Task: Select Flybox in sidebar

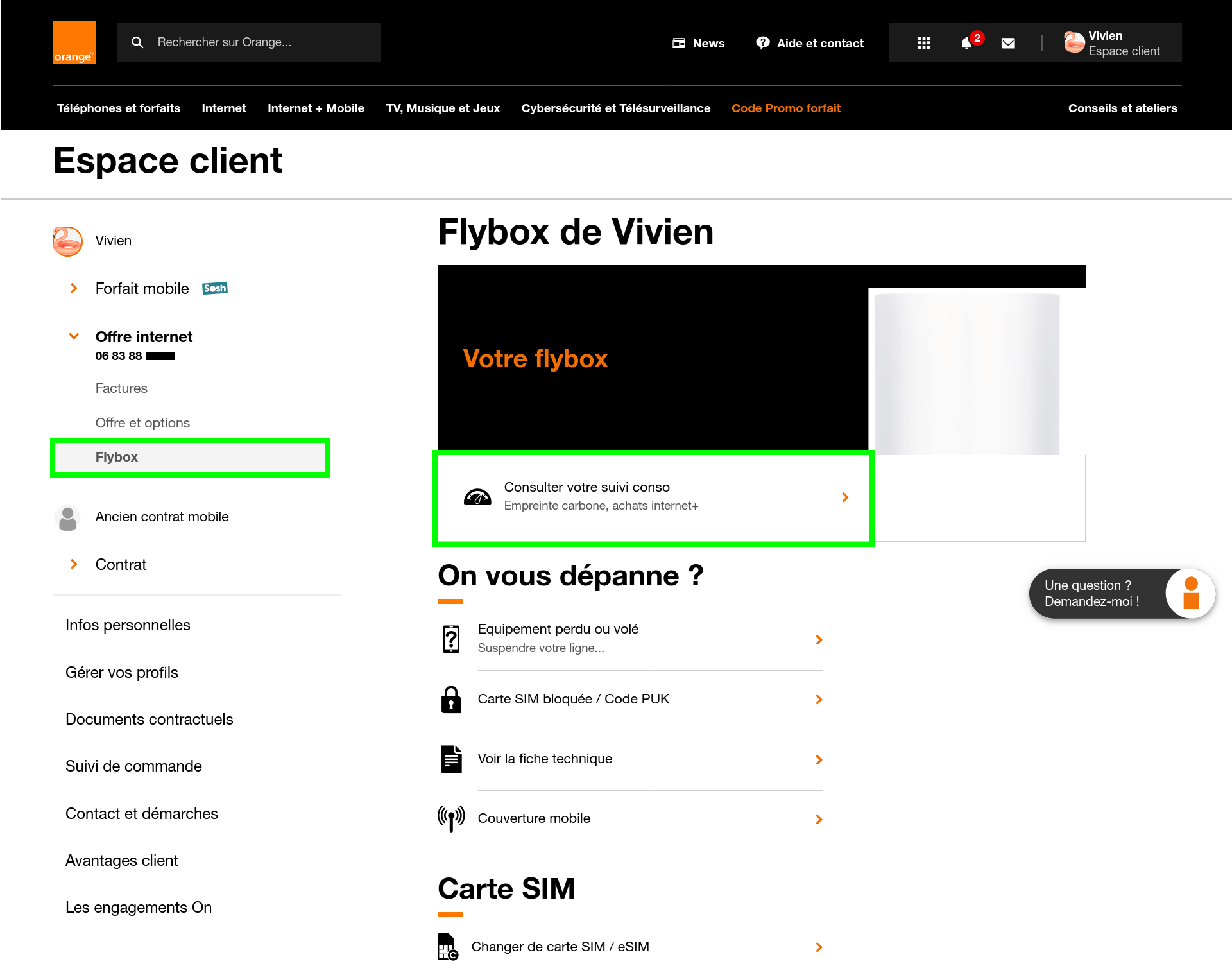Action: [191, 457]
